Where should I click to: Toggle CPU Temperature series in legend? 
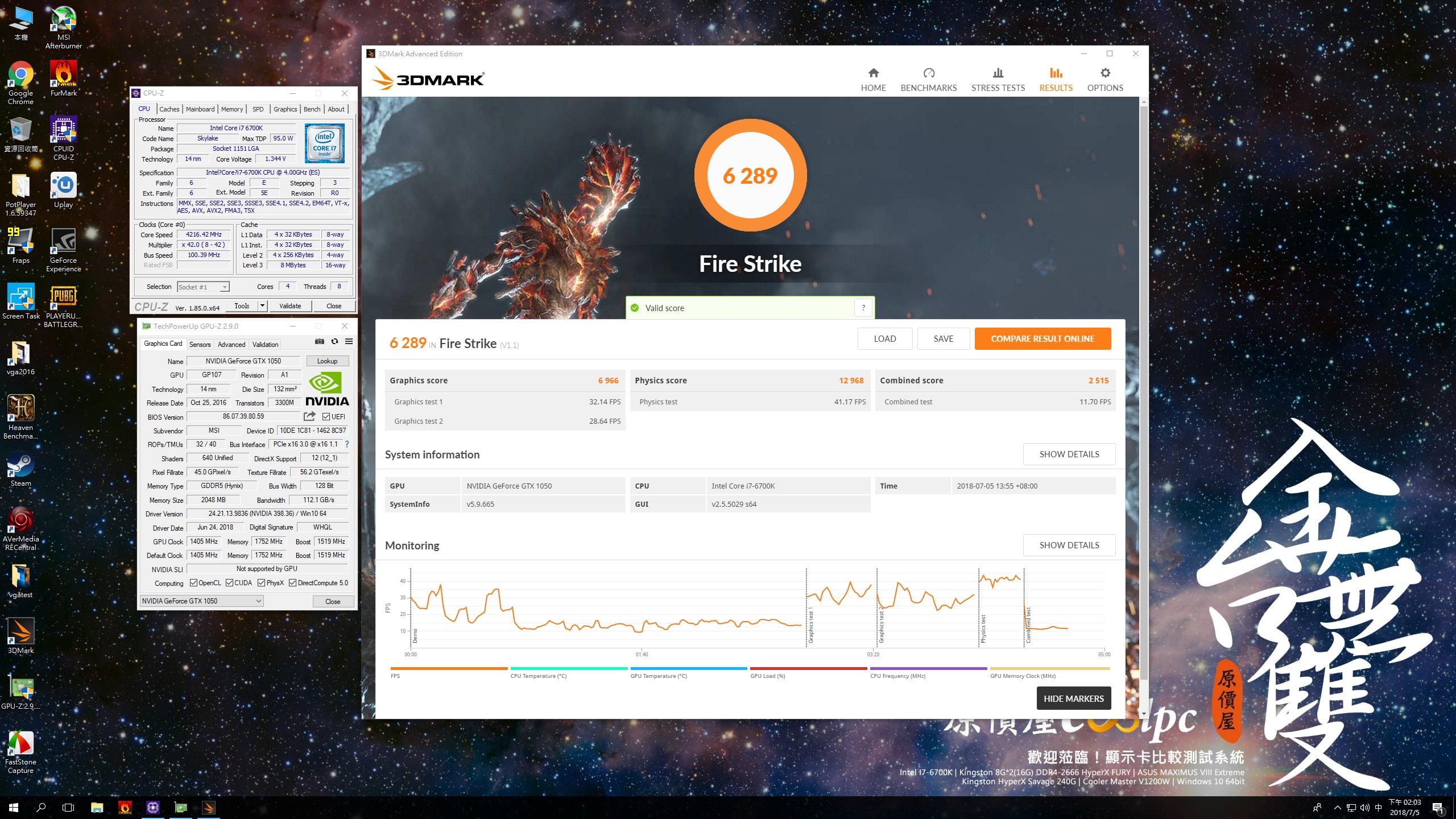tap(569, 673)
